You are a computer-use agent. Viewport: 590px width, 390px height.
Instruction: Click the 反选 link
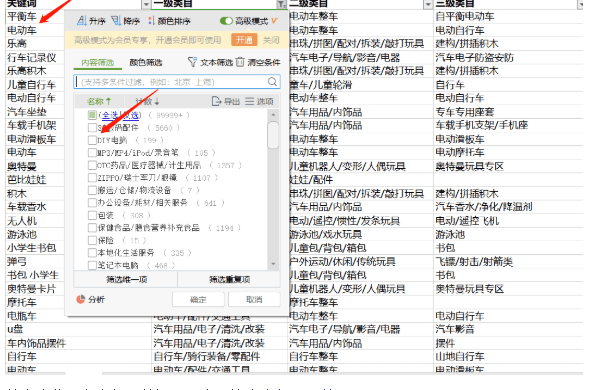tap(132, 115)
